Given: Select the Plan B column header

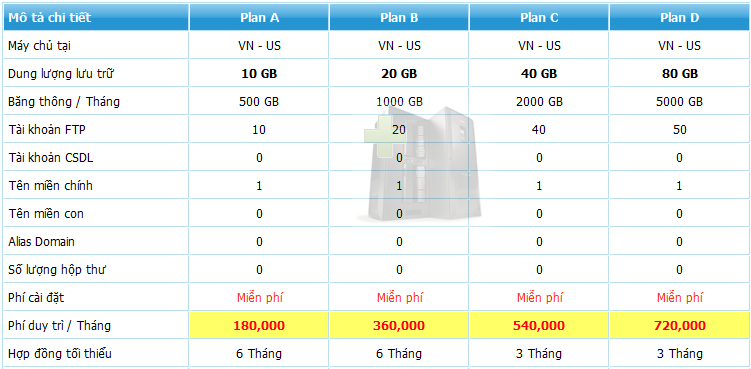Looking at the screenshot, I should (x=399, y=18).
